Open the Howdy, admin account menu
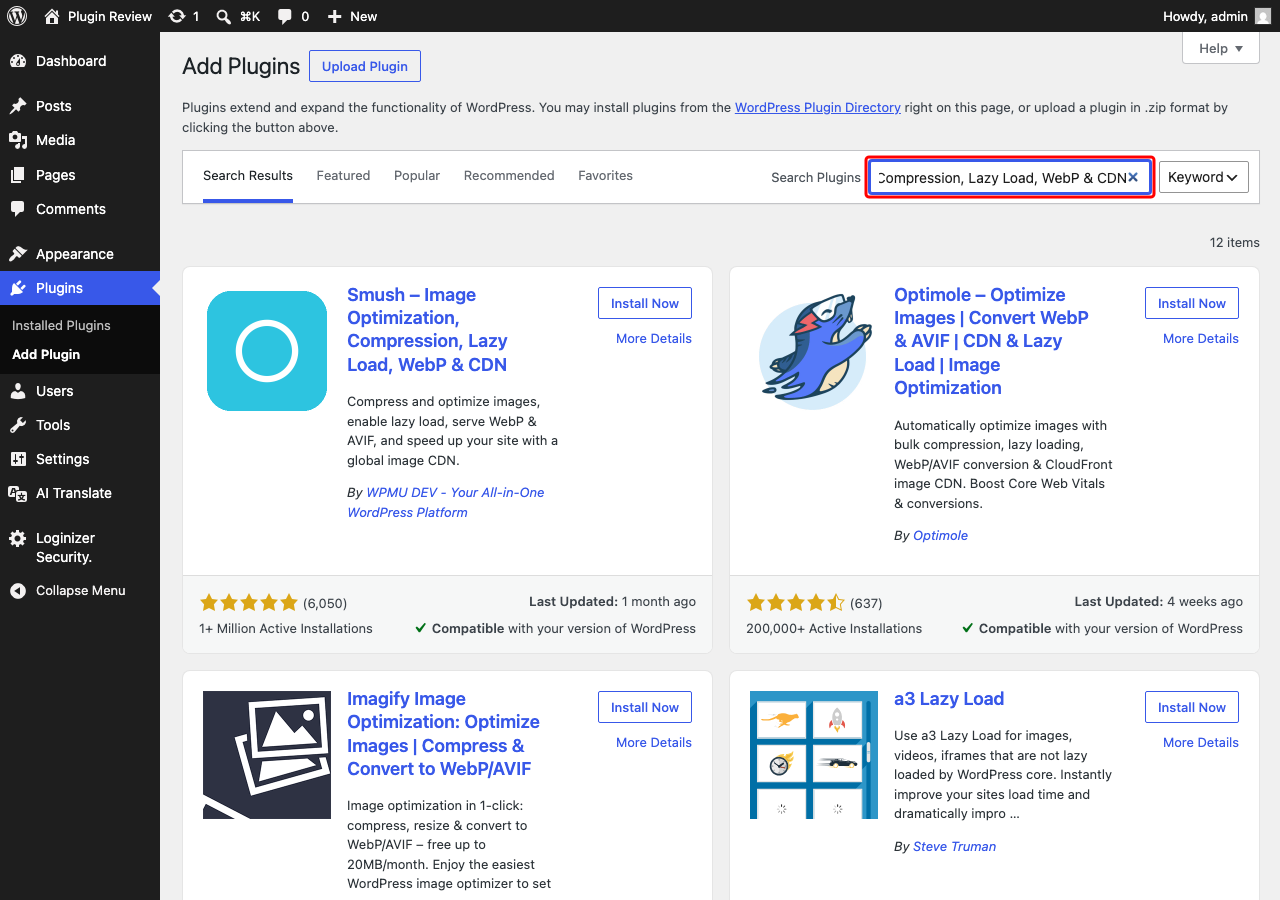1280x900 pixels. pyautogui.click(x=1217, y=16)
